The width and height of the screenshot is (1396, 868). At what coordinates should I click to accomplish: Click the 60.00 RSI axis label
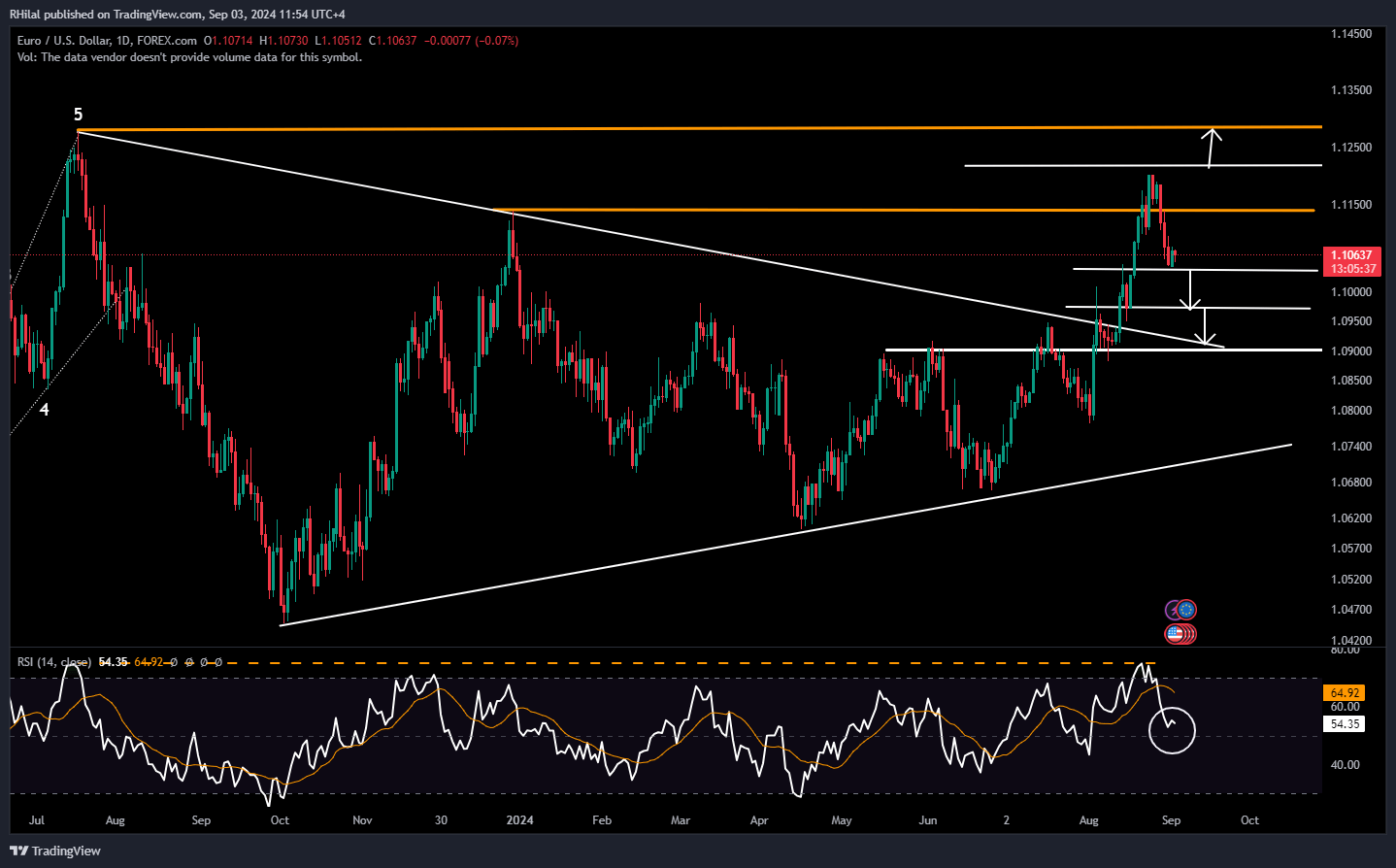[1345, 707]
